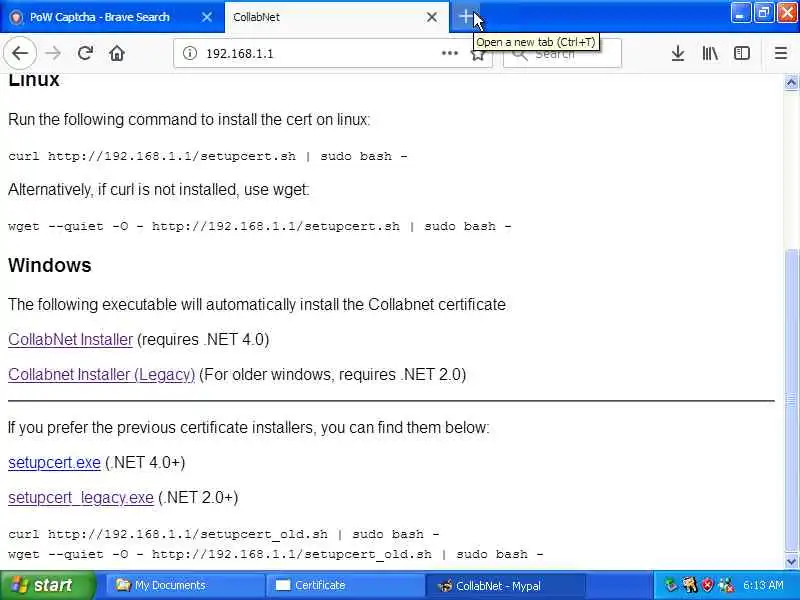Open the Windows start menu
This screenshot has width=800, height=600.
(47, 585)
